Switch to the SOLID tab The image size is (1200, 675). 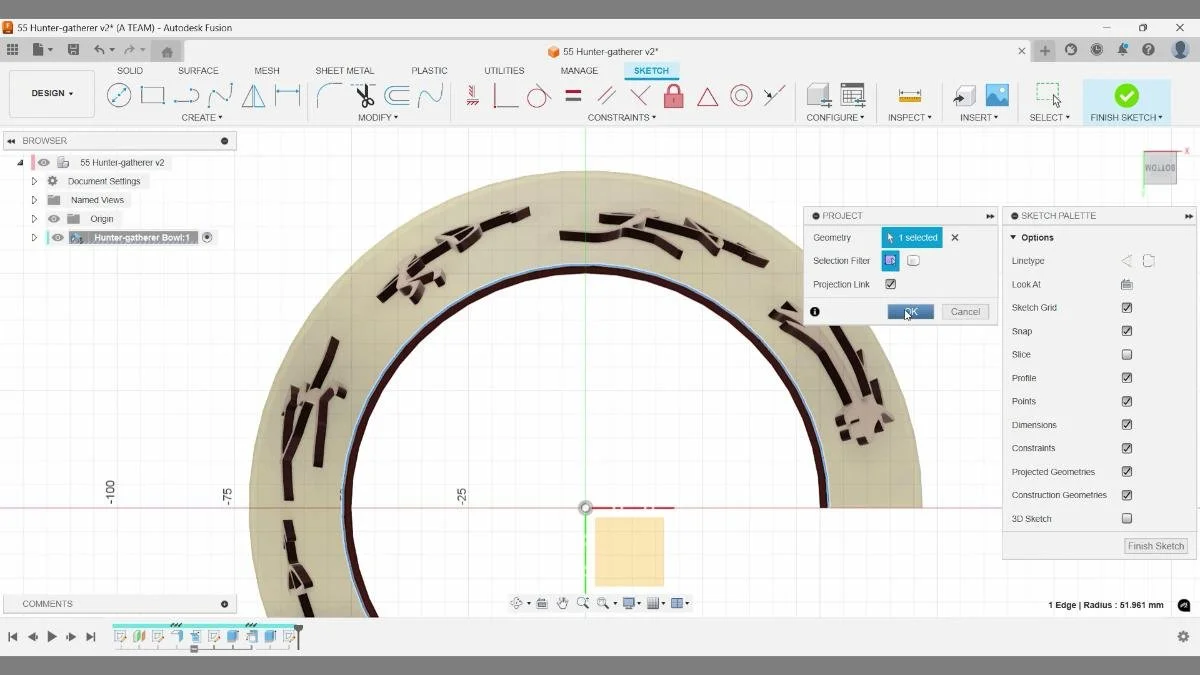129,70
